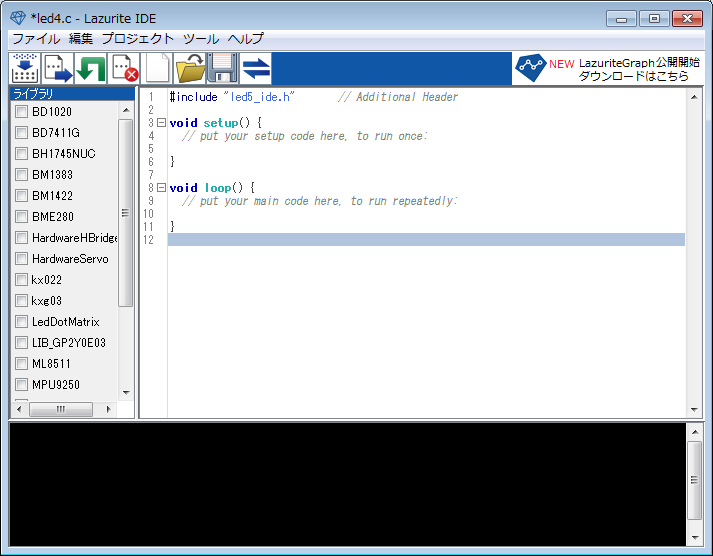713x556 pixels.
Task: Tick the ML8511 library checkbox
Action: 21,363
